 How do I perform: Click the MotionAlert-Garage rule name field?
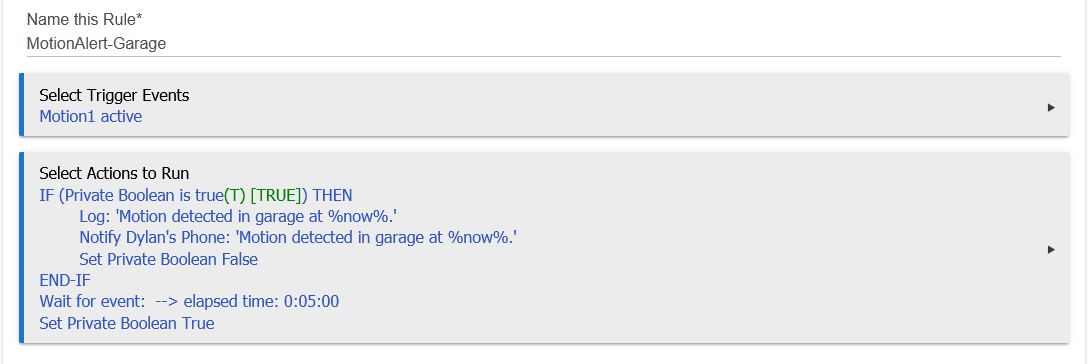pos(543,44)
